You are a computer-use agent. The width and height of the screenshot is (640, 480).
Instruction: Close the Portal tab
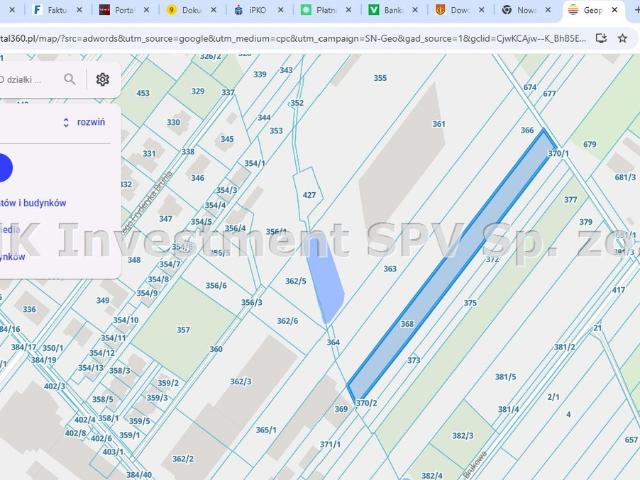145,10
